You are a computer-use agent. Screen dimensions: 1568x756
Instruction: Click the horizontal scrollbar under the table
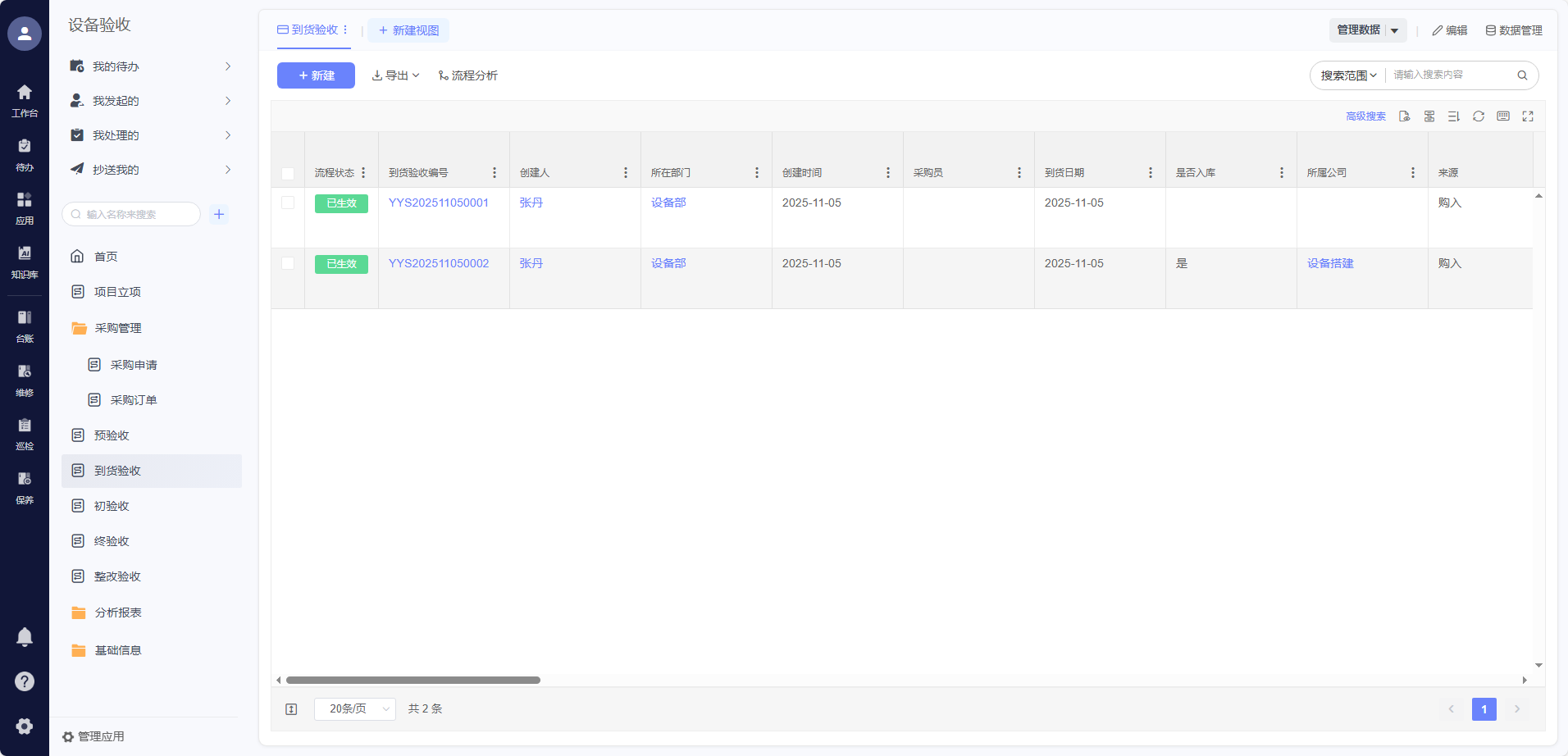click(413, 680)
